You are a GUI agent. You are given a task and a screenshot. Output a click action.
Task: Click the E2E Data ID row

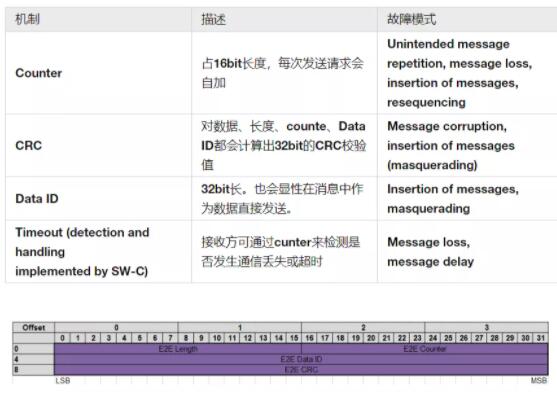(301, 359)
